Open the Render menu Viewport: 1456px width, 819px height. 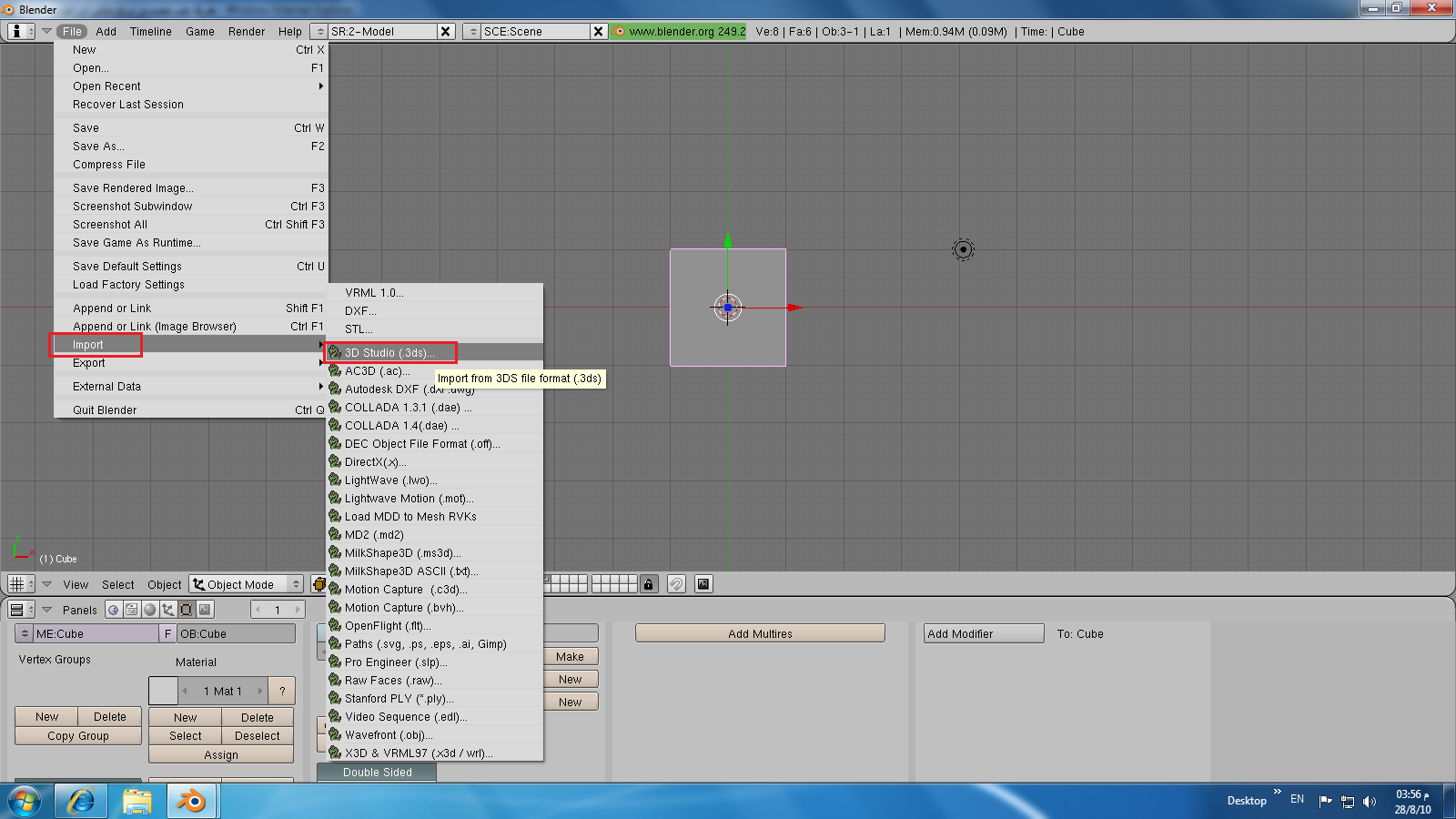tap(247, 31)
